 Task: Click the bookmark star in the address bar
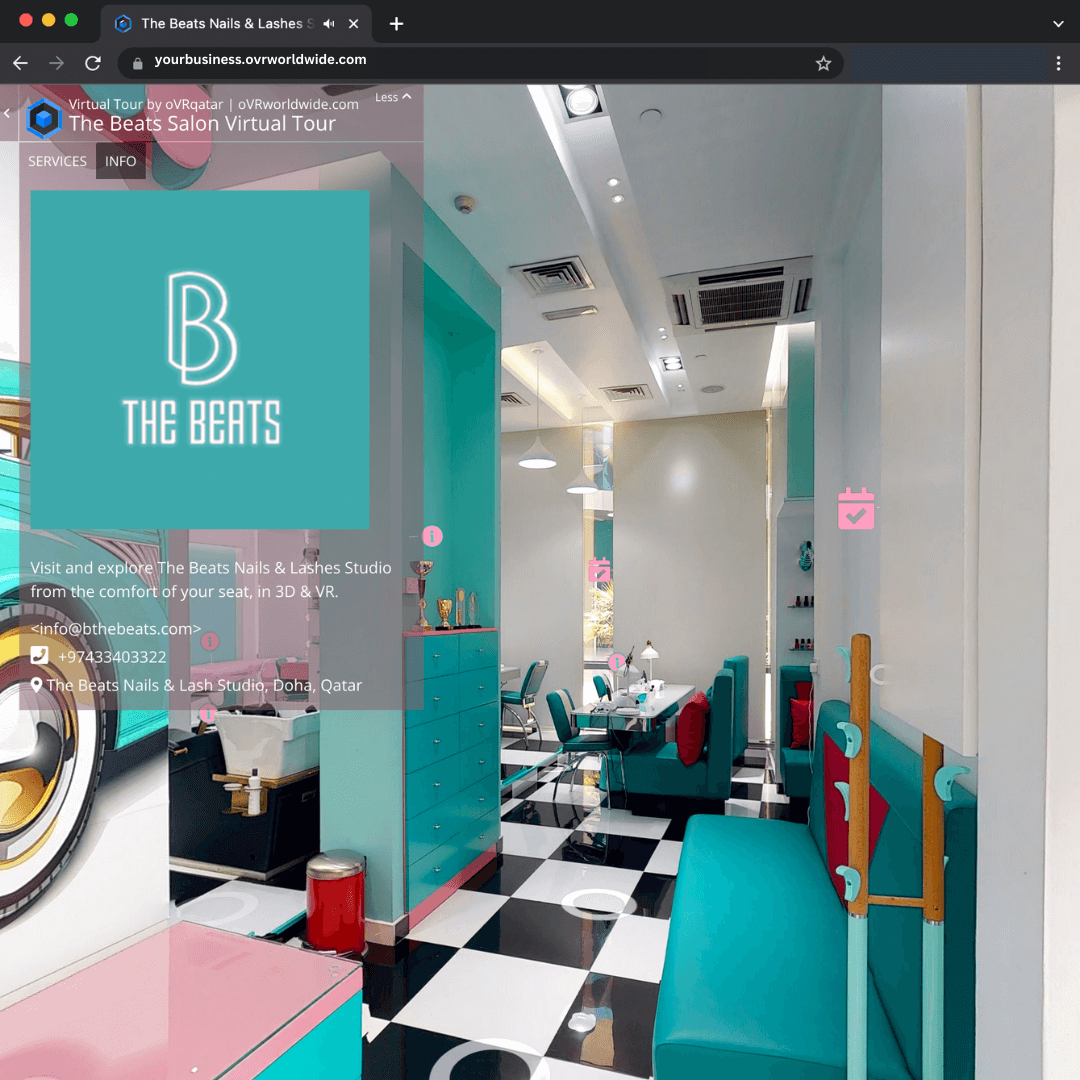[x=823, y=63]
